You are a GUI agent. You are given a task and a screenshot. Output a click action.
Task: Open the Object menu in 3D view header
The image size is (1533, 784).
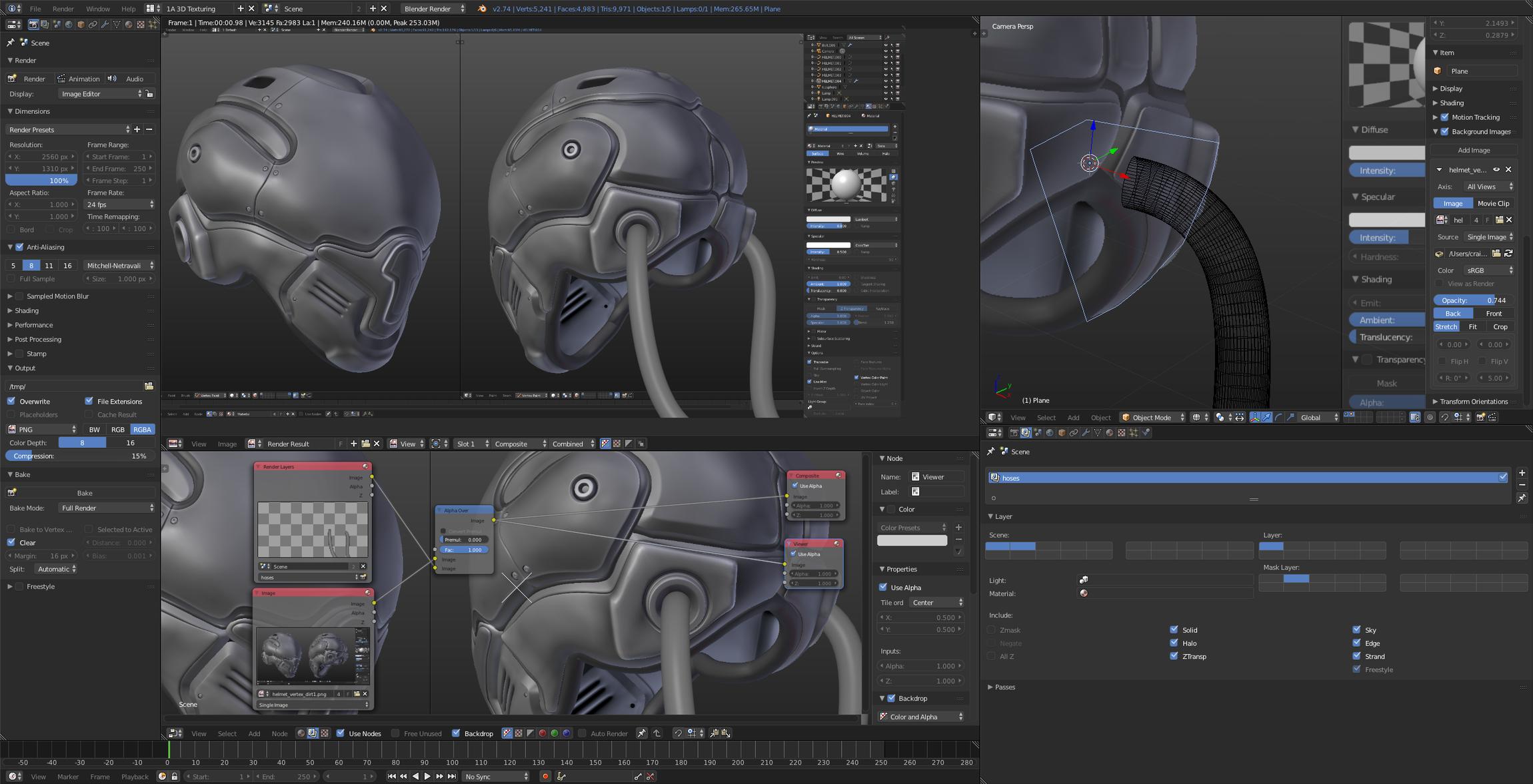coord(1100,418)
